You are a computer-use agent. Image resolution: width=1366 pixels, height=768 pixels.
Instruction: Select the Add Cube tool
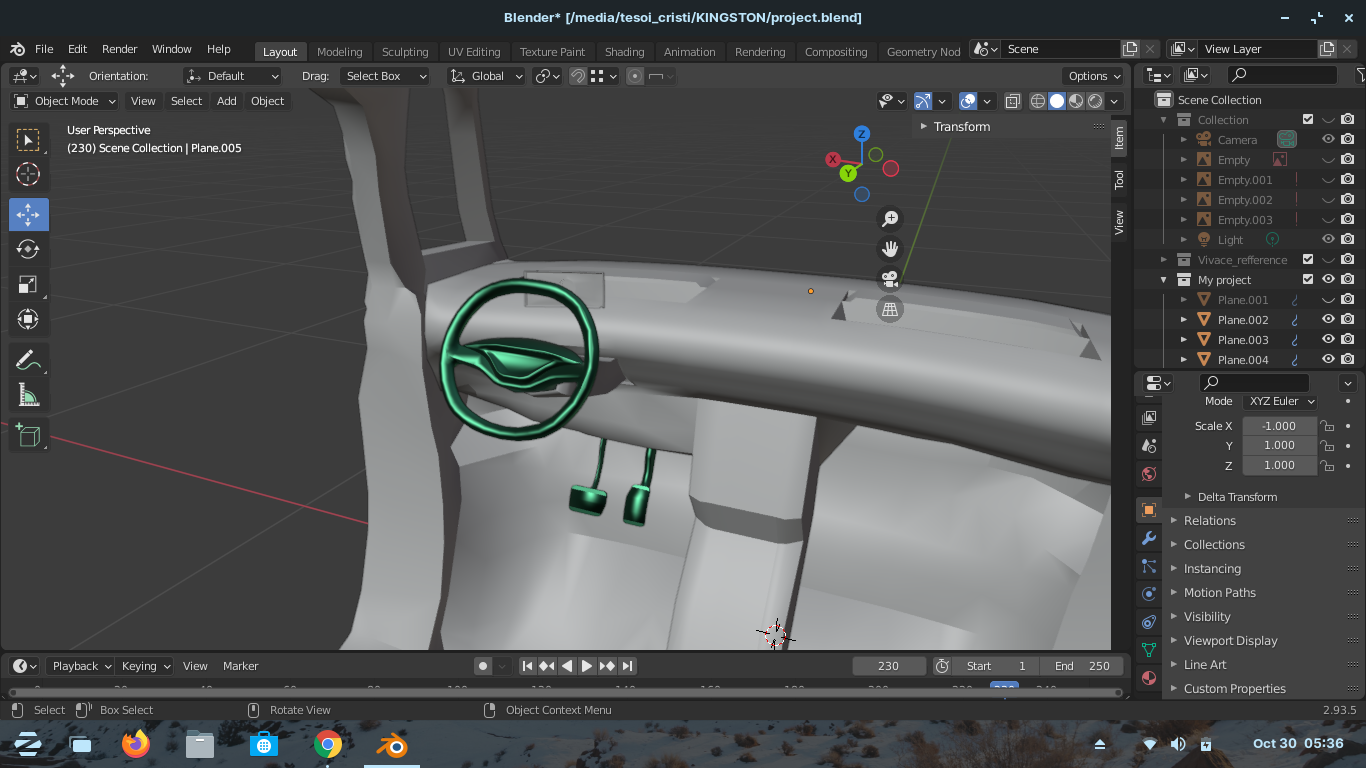28,435
